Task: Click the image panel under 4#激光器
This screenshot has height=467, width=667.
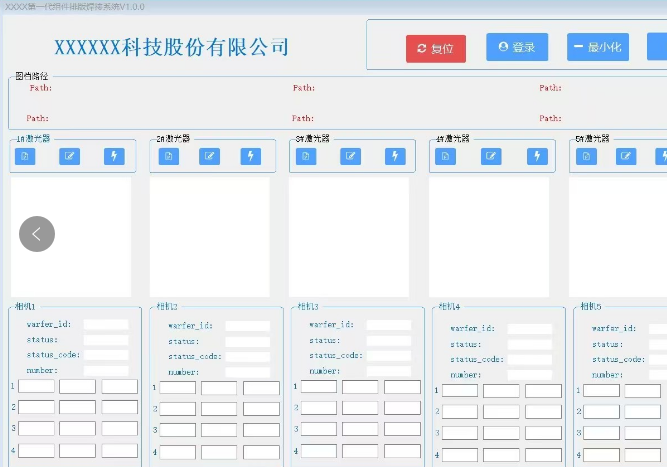Action: pos(489,237)
